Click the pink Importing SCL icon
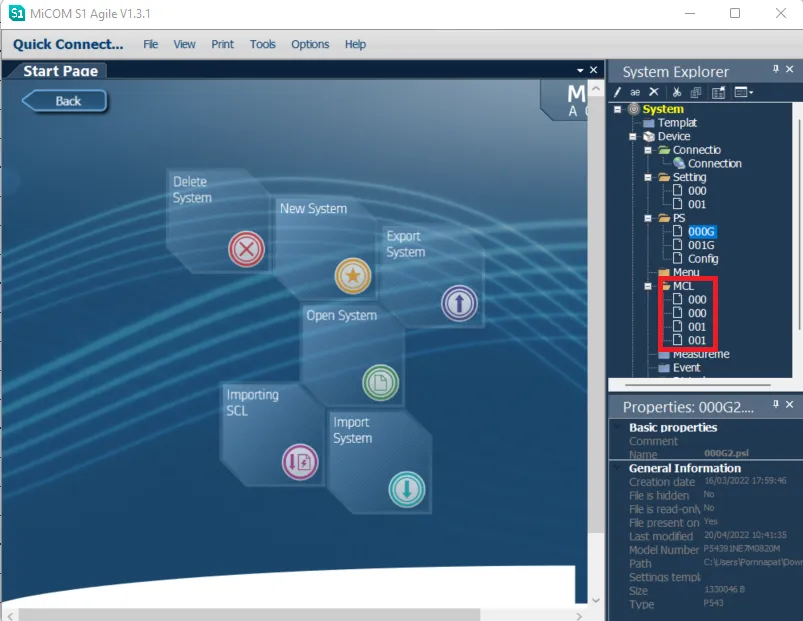This screenshot has width=803, height=621. pyautogui.click(x=300, y=462)
